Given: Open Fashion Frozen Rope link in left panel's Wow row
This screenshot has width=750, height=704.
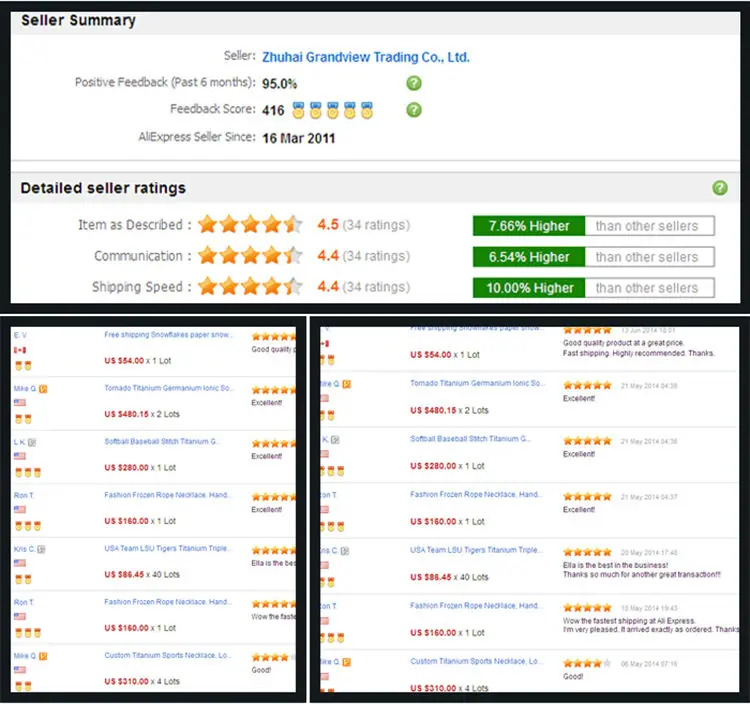Looking at the screenshot, I should pyautogui.click(x=167, y=602).
